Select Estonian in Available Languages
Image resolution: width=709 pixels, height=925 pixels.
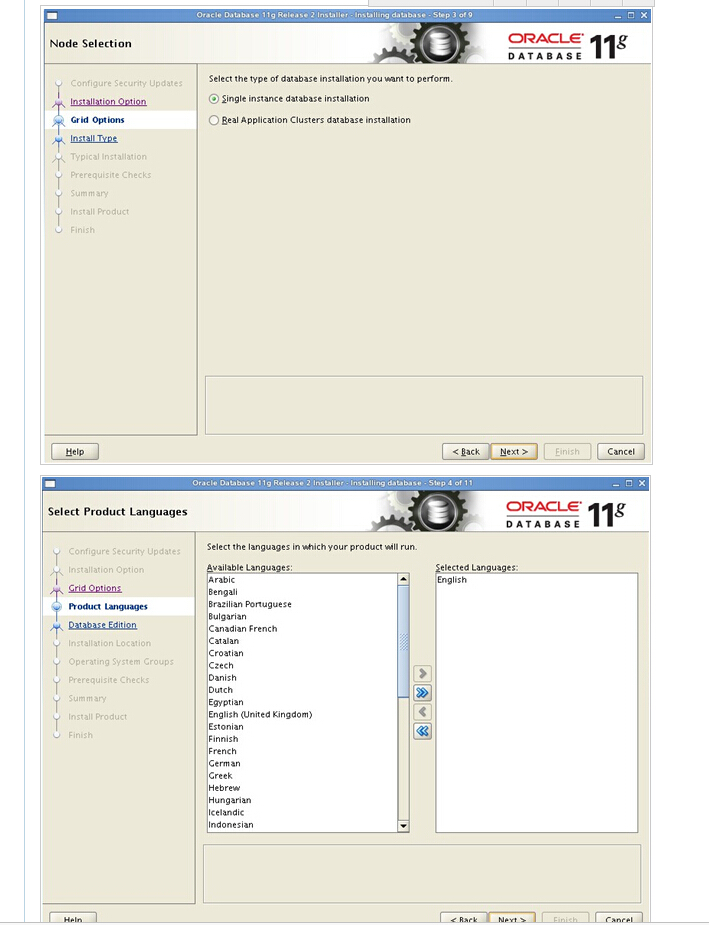pos(303,727)
